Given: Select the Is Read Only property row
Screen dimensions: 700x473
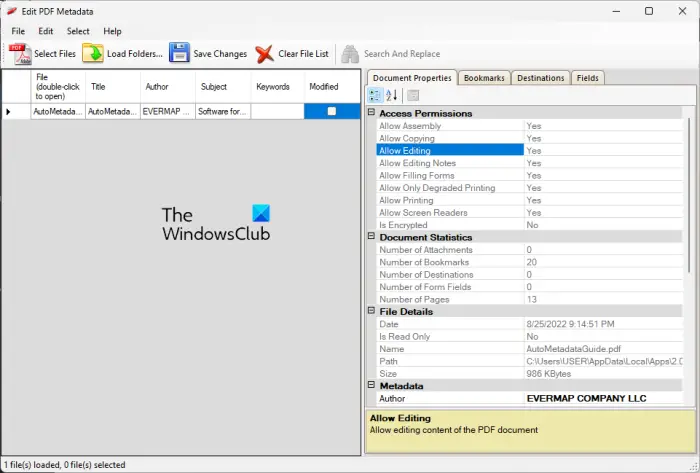Looking at the screenshot, I should (x=529, y=336).
